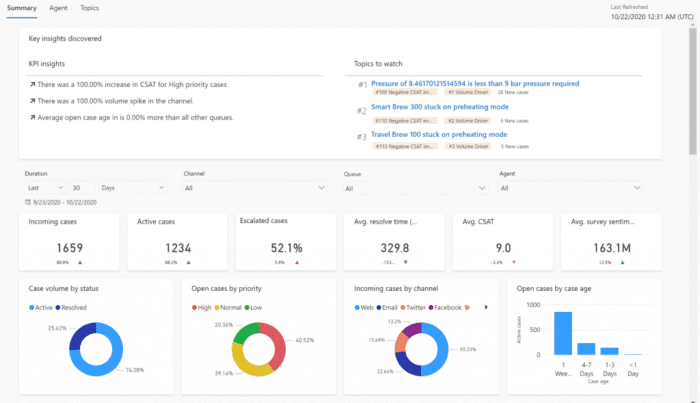Open the Topics tab
Viewport: 700px width, 403px height.
(x=90, y=8)
